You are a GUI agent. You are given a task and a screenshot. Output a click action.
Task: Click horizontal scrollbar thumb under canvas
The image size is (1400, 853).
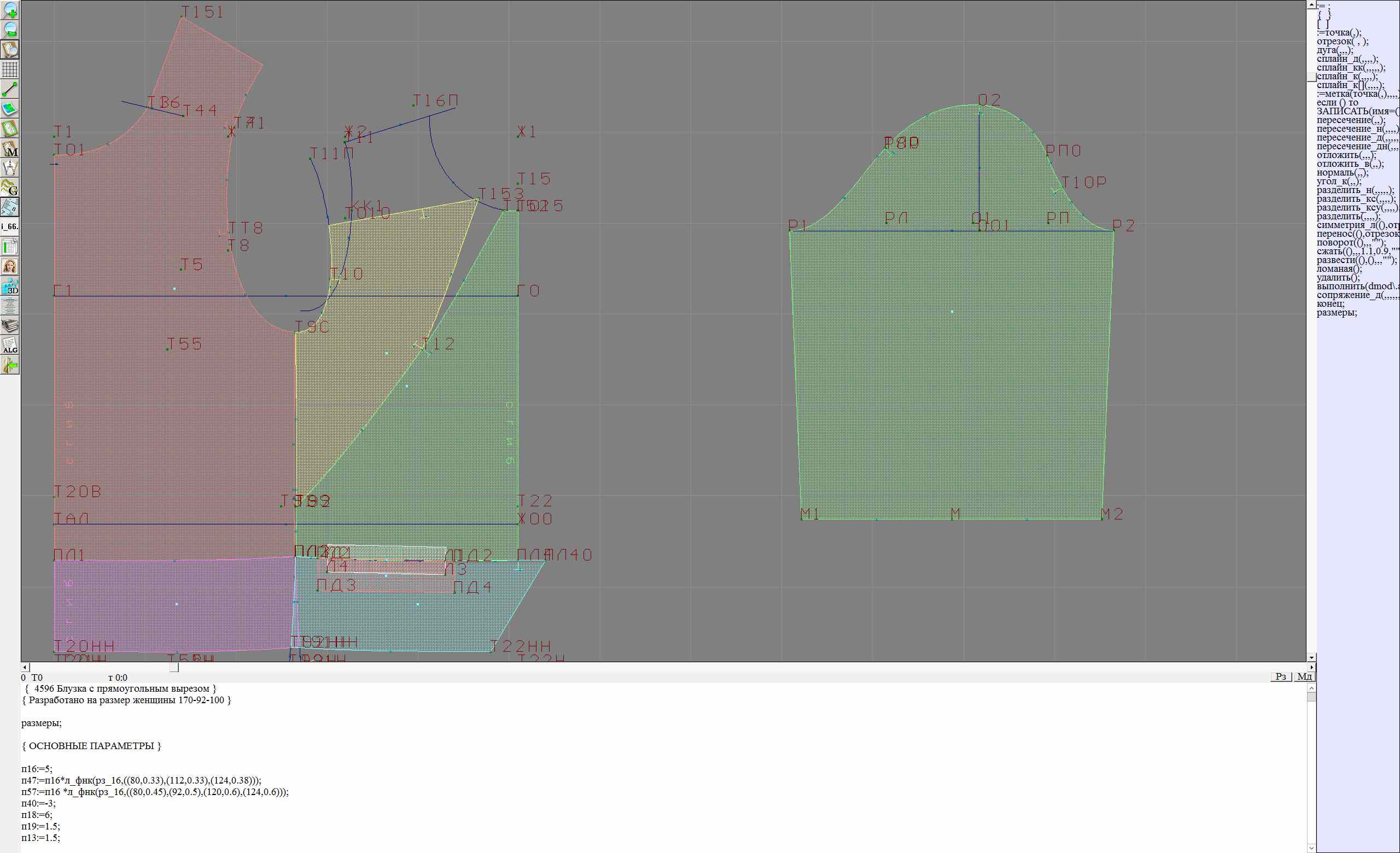tap(174, 667)
